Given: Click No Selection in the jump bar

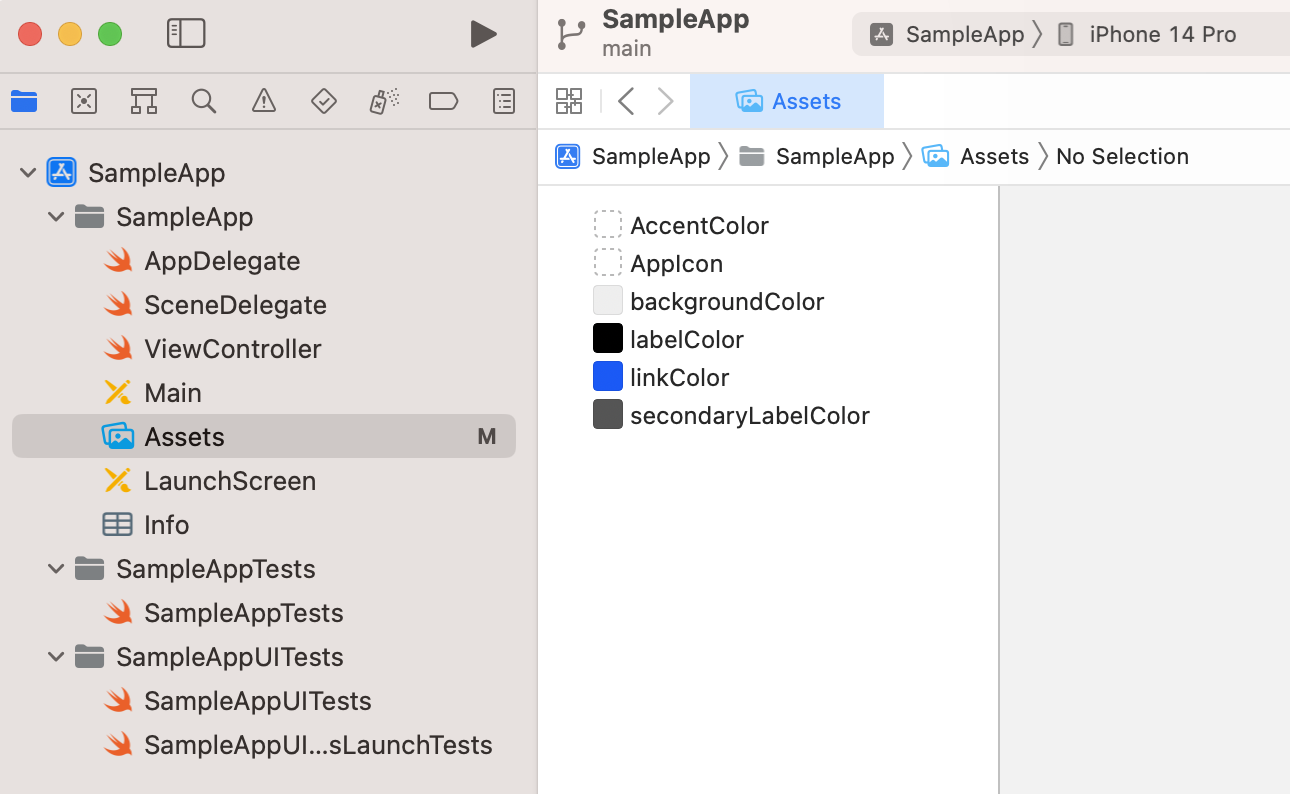Looking at the screenshot, I should pos(1122,156).
